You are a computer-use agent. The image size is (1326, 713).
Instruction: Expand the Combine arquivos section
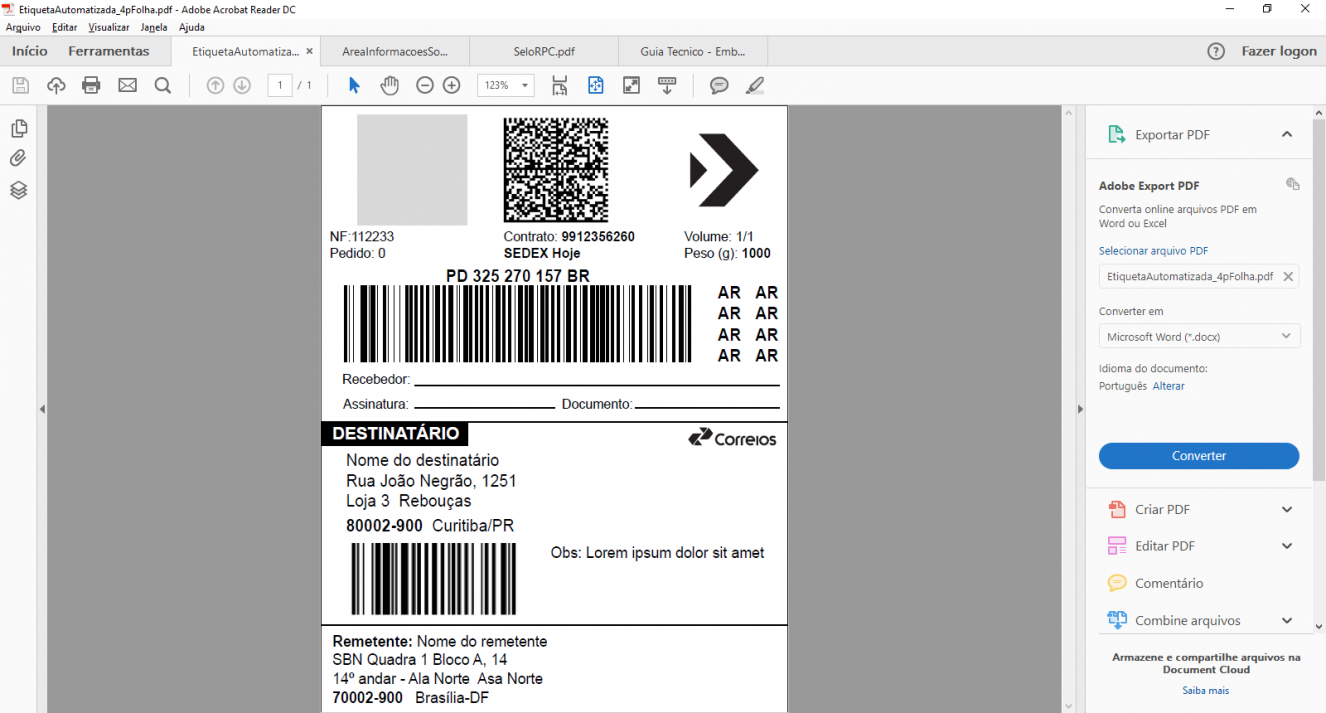[1287, 621]
